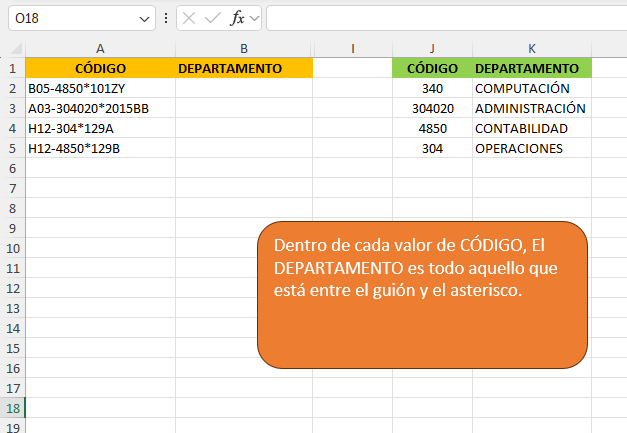Select column B header
Image resolution: width=627 pixels, height=433 pixels.
pyautogui.click(x=244, y=48)
